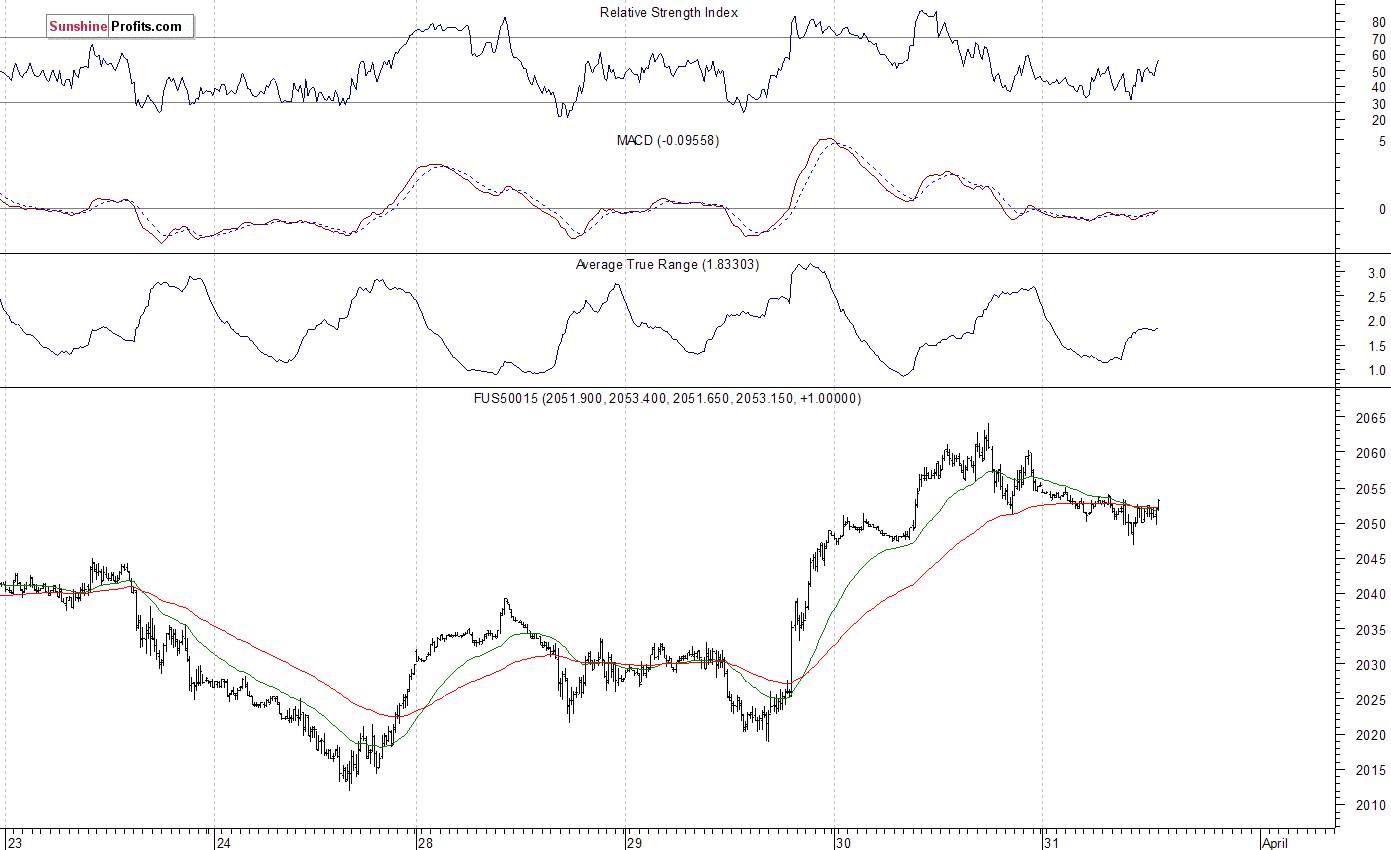Click the FUS50015 price chart title
This screenshot has height=850, width=1391.
click(667, 398)
